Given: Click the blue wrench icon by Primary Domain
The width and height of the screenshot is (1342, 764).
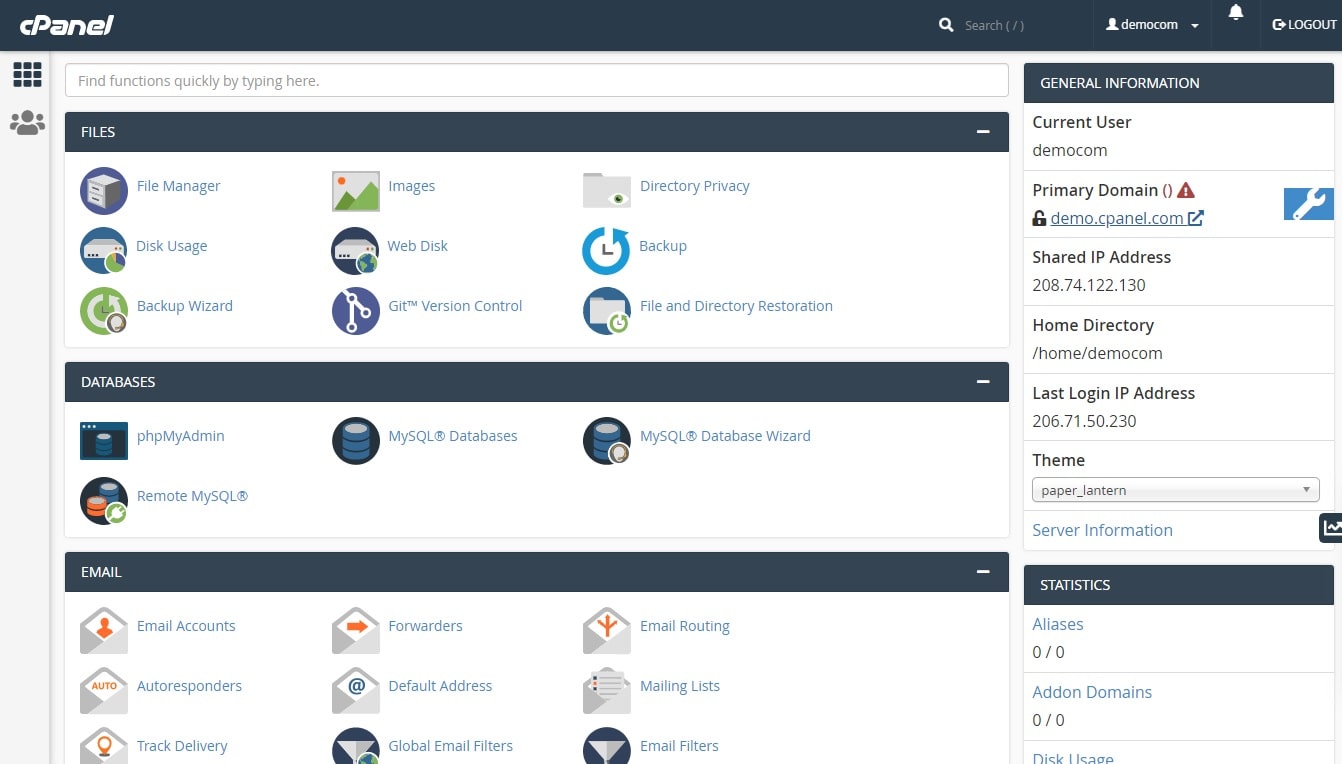Looking at the screenshot, I should 1308,204.
